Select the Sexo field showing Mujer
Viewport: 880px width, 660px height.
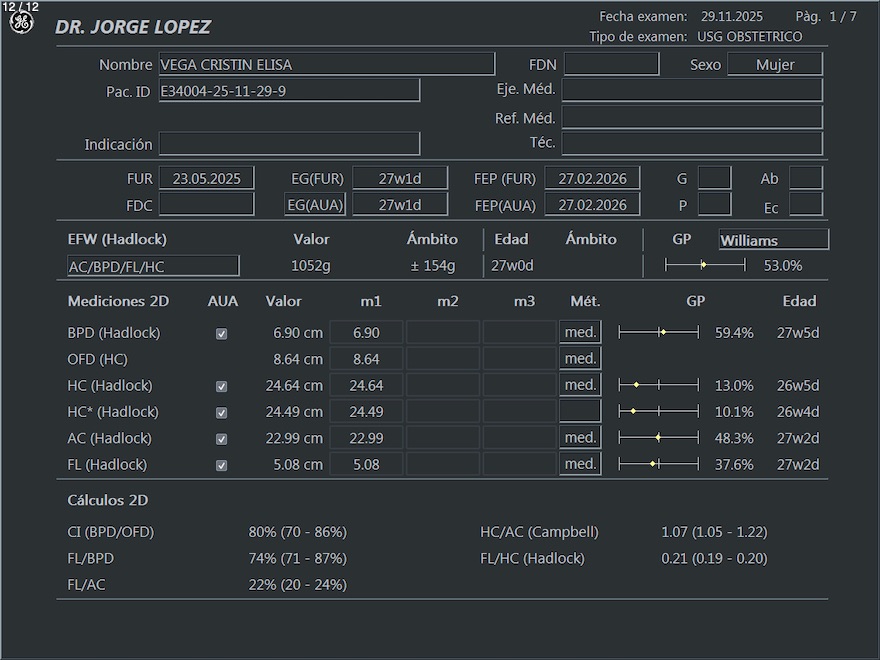click(x=774, y=65)
